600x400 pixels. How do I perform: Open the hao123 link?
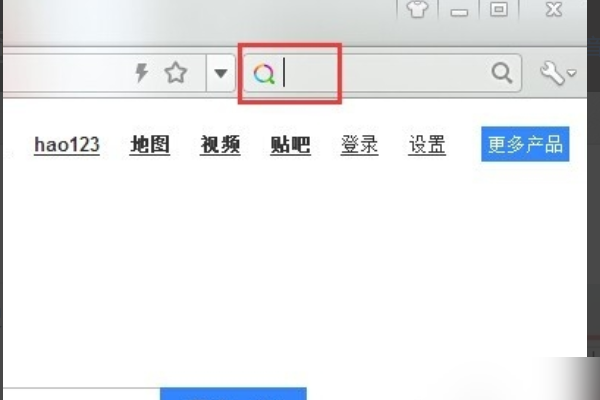click(x=67, y=145)
